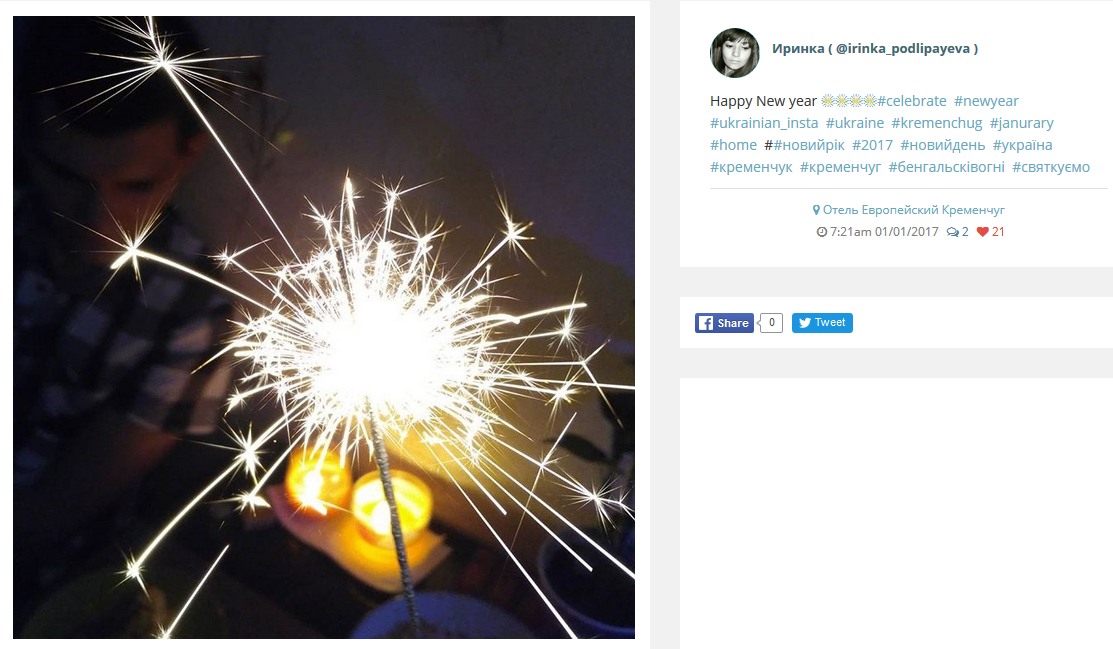This screenshot has height=649, width=1113.
Task: Click the red heart likes icon
Action: pyautogui.click(x=982, y=231)
